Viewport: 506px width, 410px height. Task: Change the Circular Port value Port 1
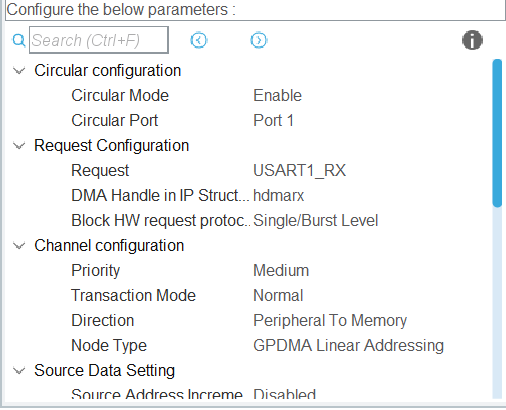coord(273,120)
